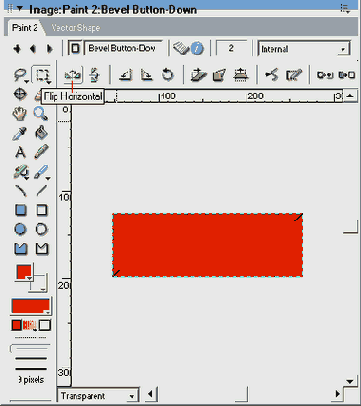Rotate the selection right

coord(147,75)
